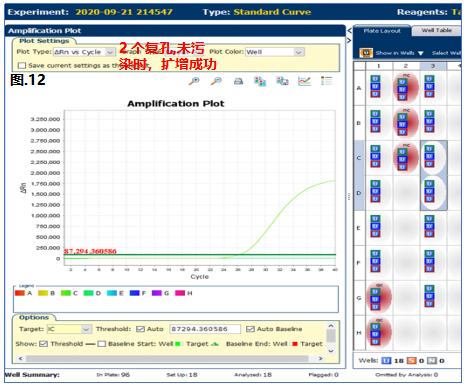The image size is (467, 389).
Task: Click the Show in Wells icon
Action: (x=366, y=53)
